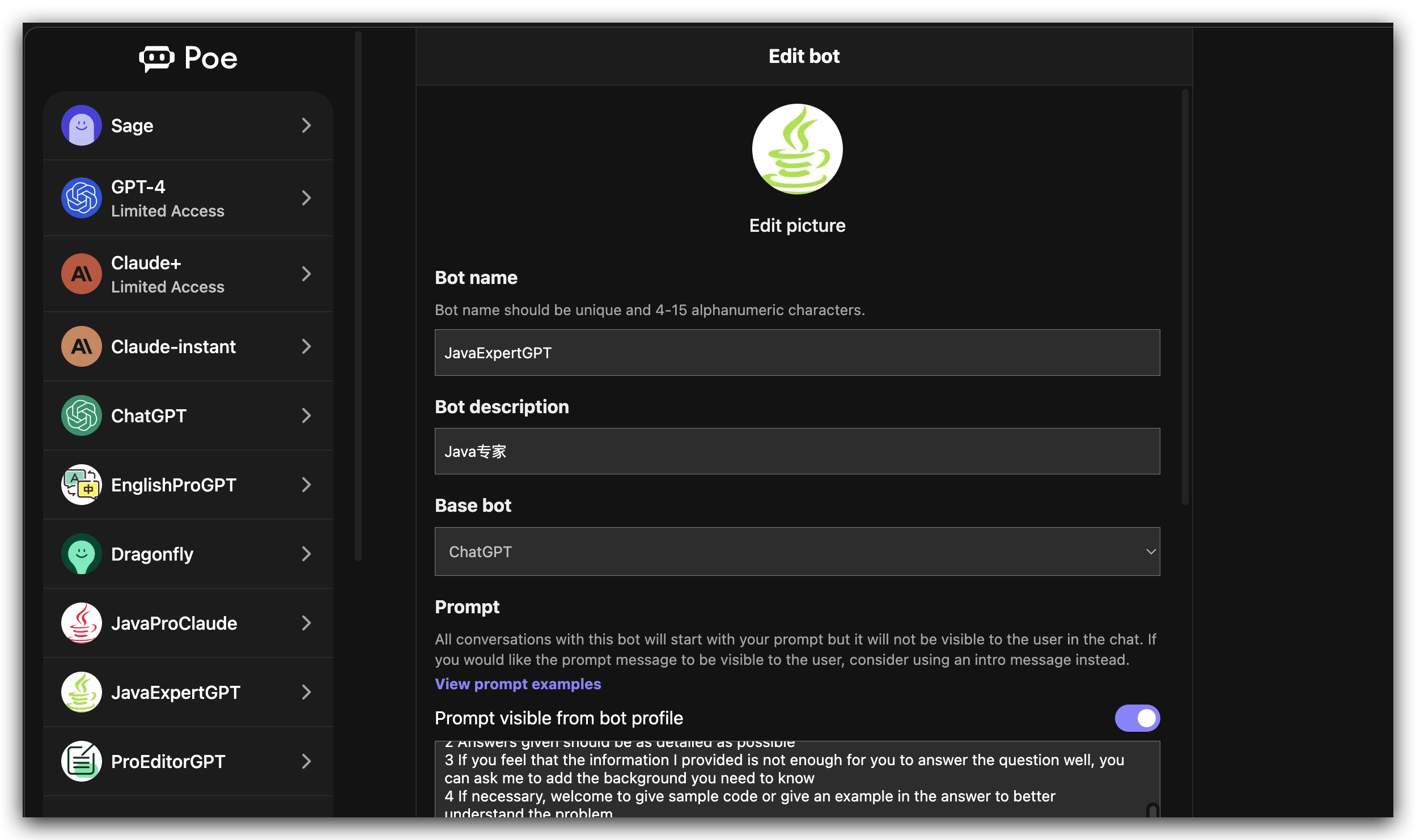Open the Claude-instant bot icon
This screenshot has width=1416, height=840.
pos(82,346)
